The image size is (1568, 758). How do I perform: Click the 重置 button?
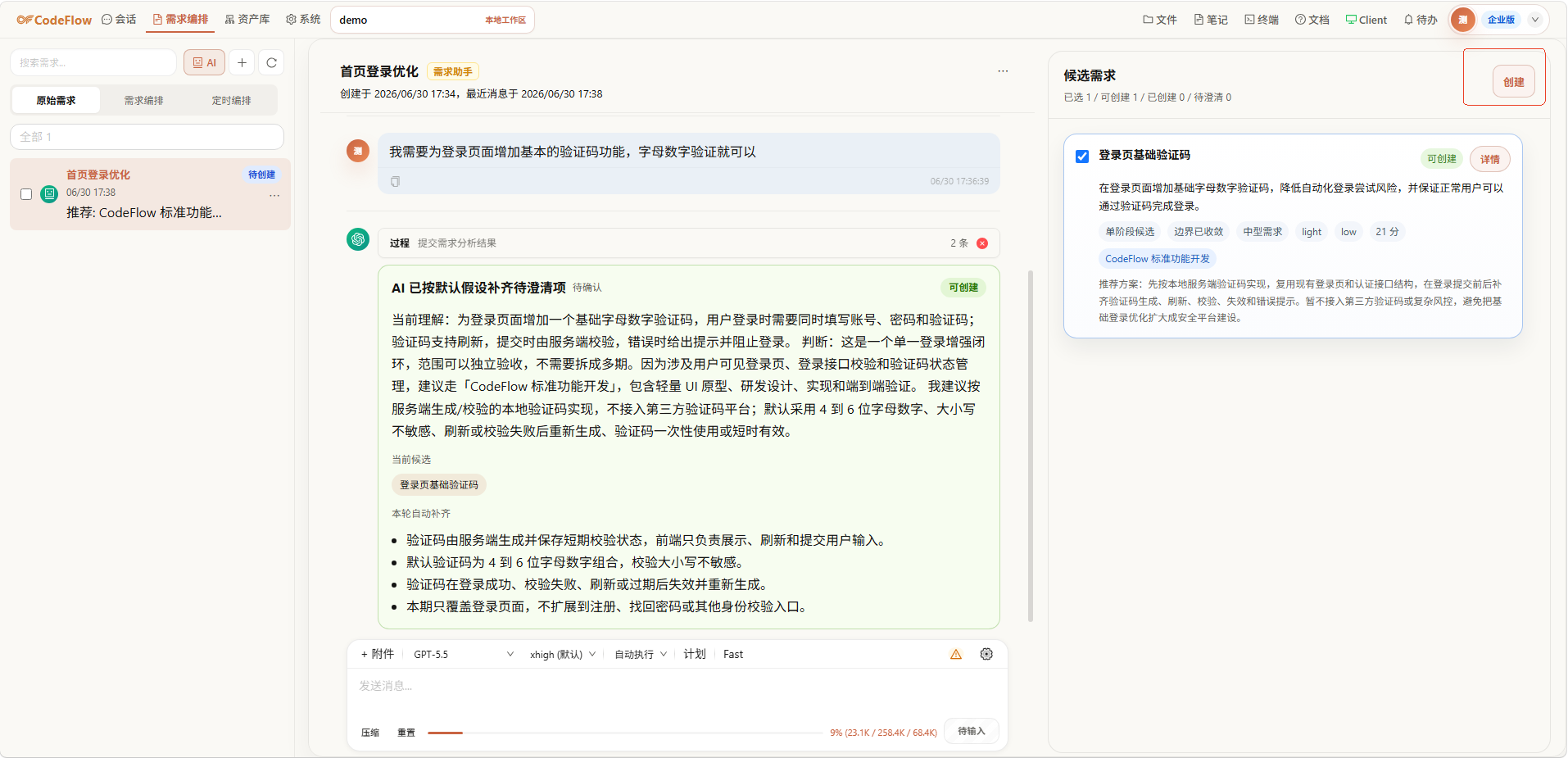406,733
